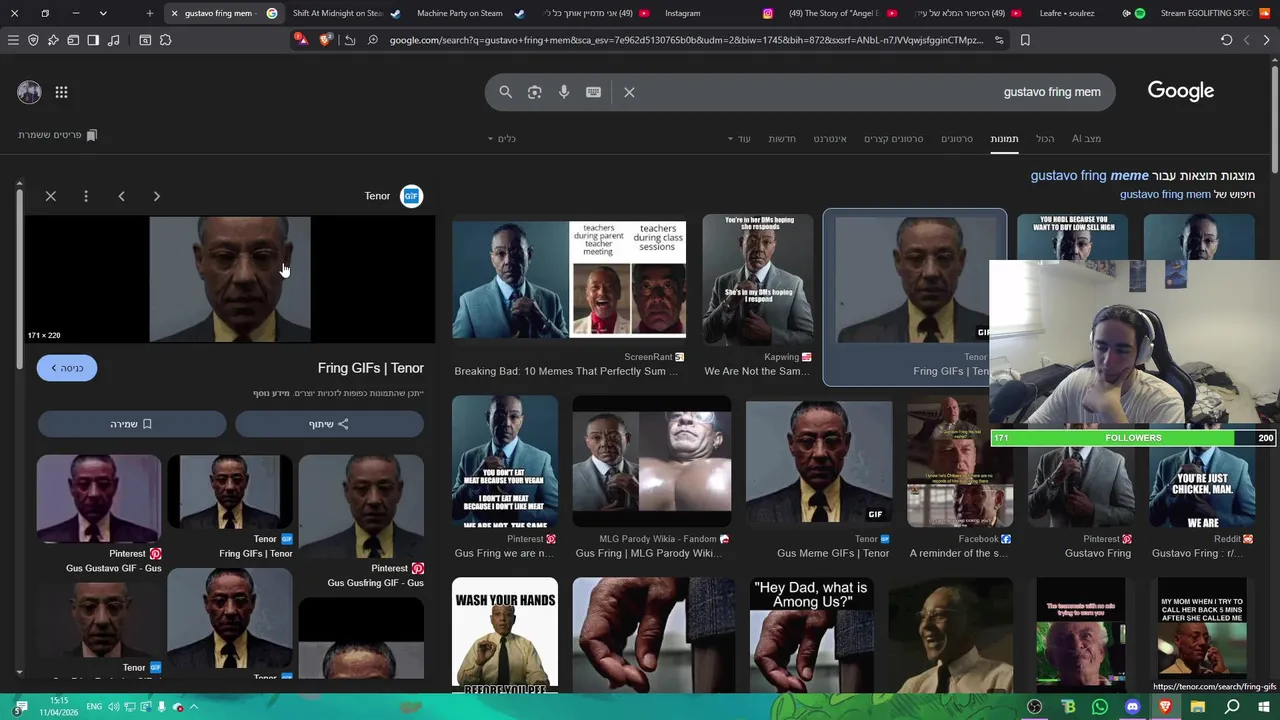Click the Save button in preview
The width and height of the screenshot is (1280, 720).
[132, 424]
